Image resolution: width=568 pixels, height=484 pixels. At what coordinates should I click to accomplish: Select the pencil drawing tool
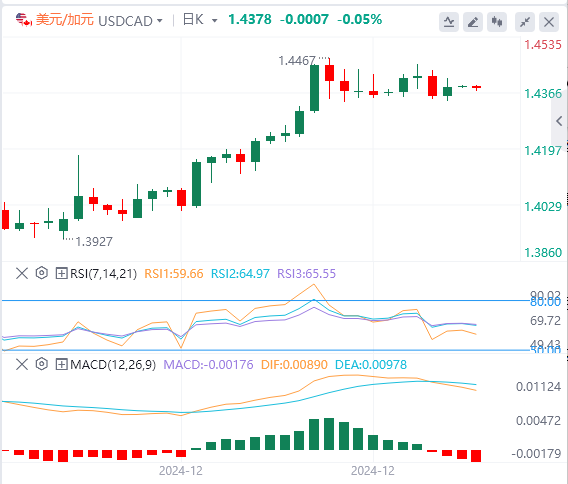(x=473, y=22)
